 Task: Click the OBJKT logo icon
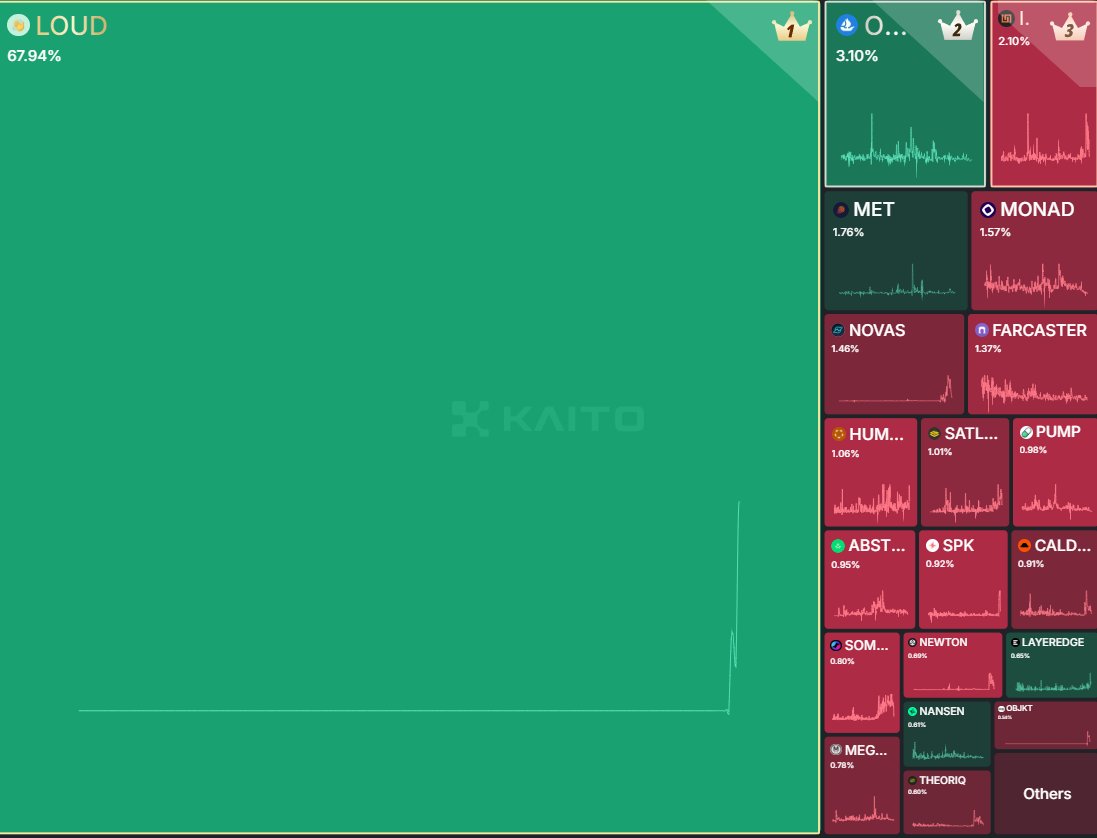(x=1001, y=709)
